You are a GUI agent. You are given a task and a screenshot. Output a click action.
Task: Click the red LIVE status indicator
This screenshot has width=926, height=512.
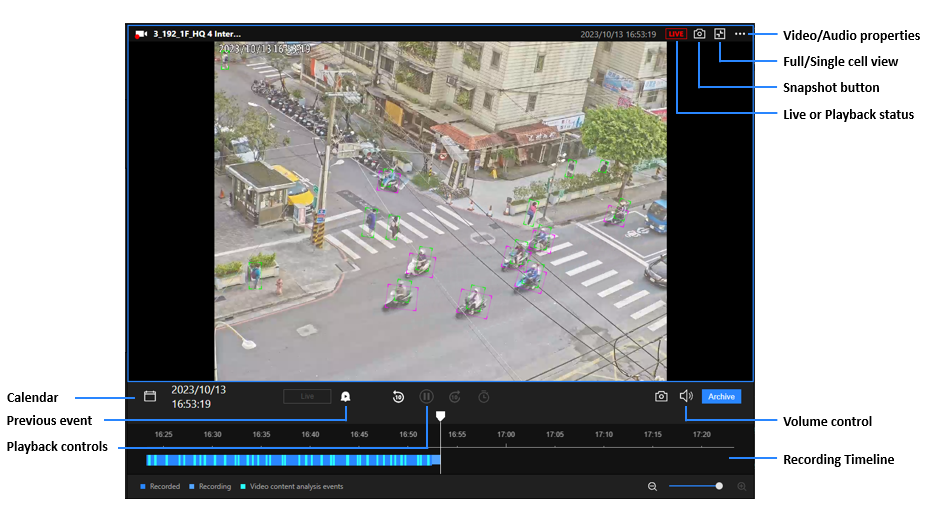[x=677, y=34]
